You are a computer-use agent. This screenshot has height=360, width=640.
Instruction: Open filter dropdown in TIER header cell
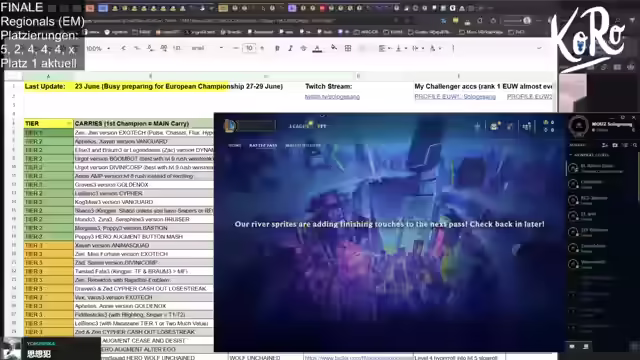point(69,124)
